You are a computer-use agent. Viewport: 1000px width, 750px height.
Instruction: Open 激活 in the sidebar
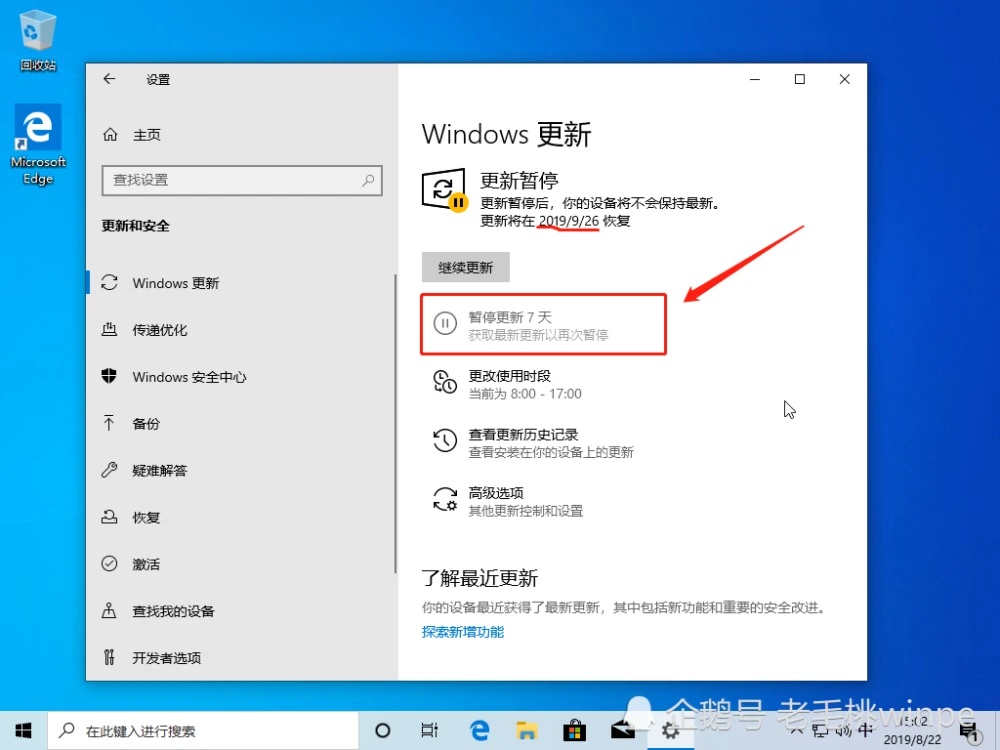(x=146, y=564)
